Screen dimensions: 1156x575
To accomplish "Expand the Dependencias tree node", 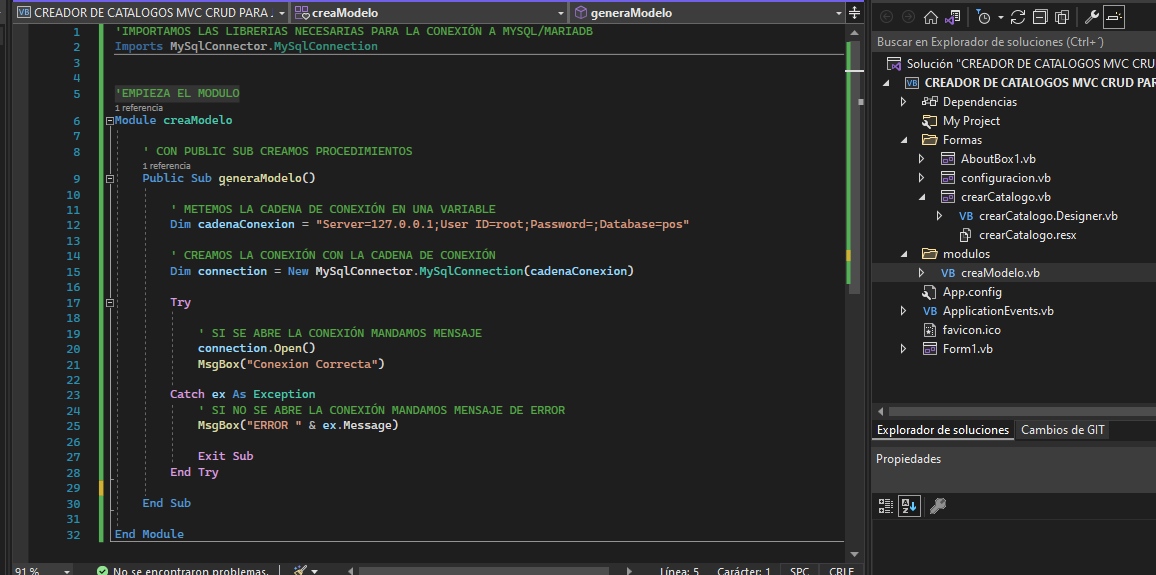I will 904,102.
